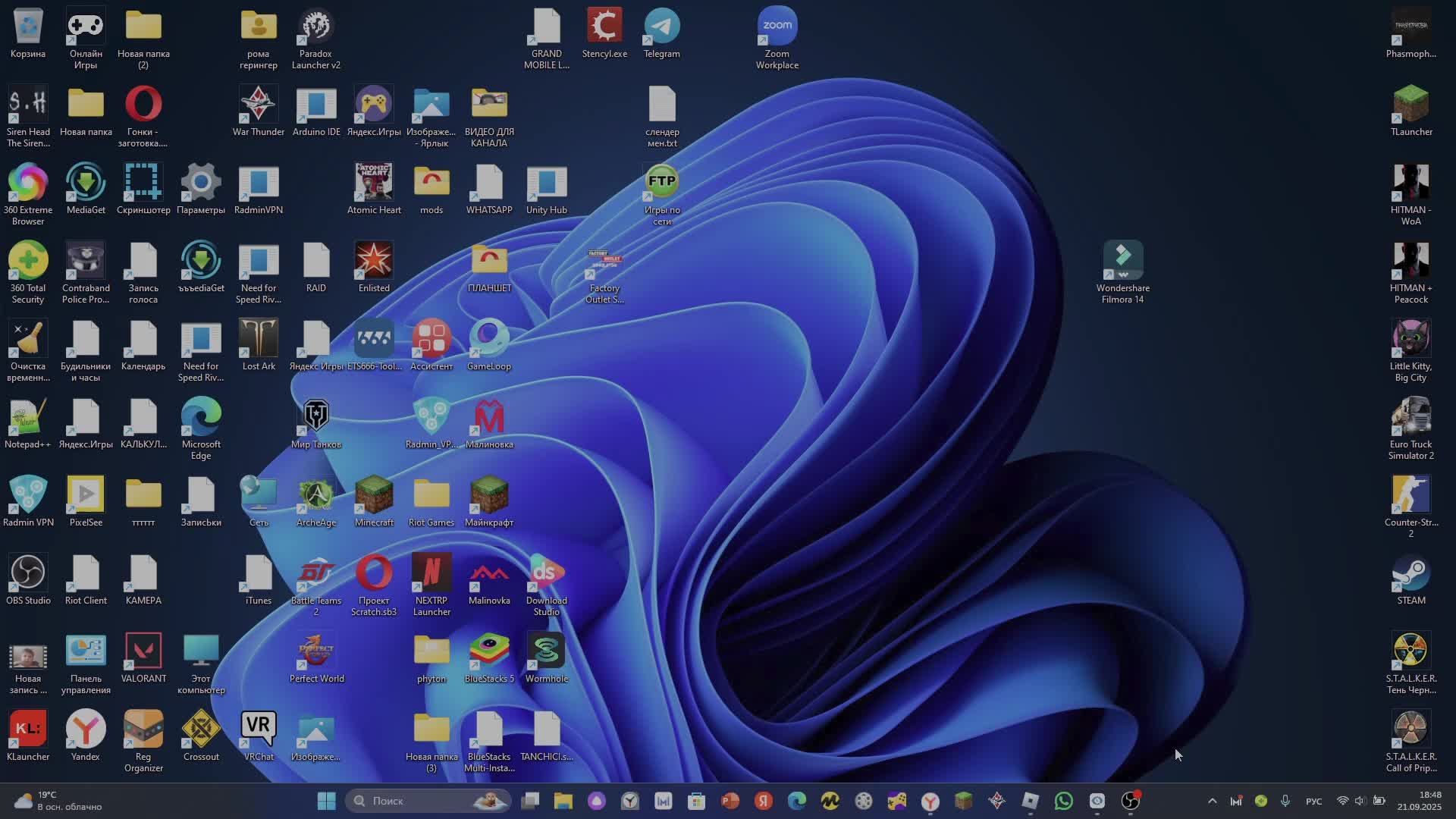The height and width of the screenshot is (819, 1456).
Task: Open File Explorer in the taskbar
Action: tap(563, 801)
